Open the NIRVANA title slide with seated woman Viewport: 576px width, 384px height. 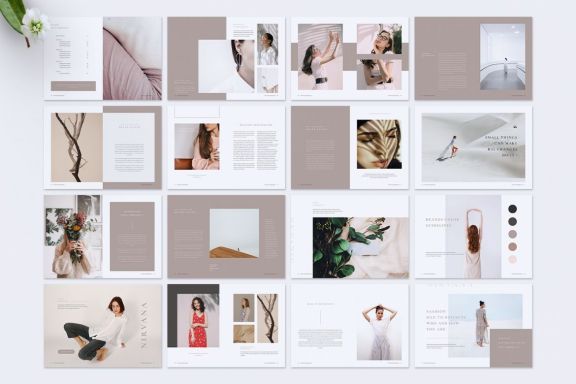click(102, 326)
